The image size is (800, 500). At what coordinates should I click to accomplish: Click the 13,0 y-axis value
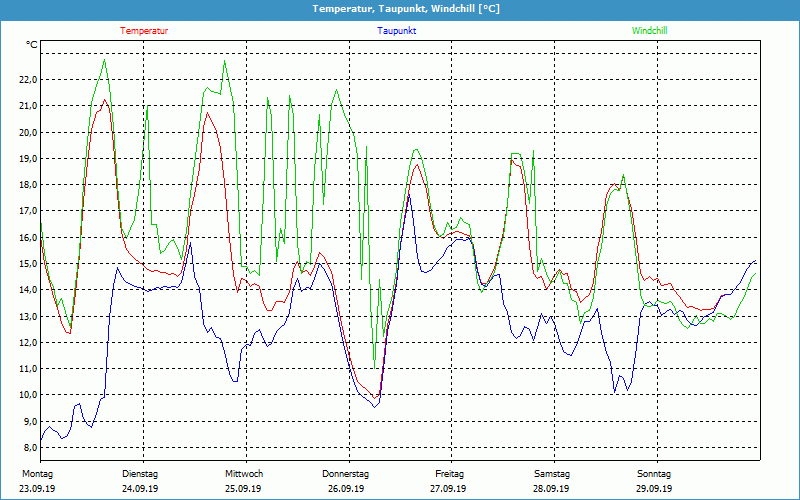click(28, 316)
